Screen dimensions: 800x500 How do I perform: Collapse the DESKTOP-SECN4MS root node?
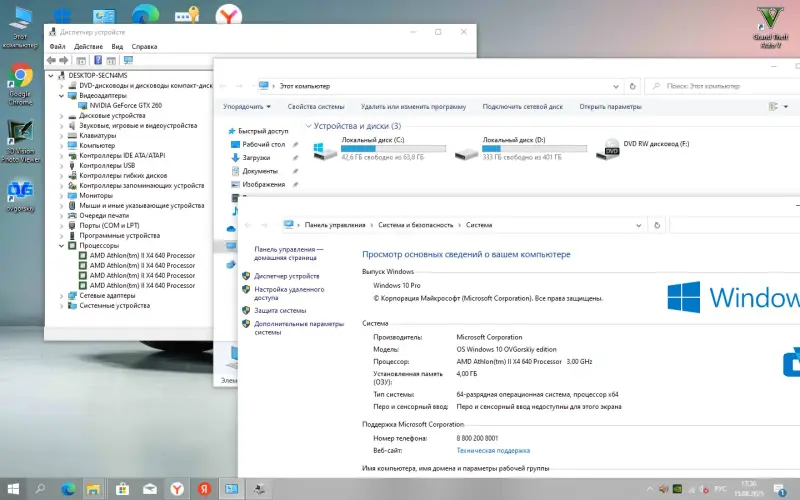tap(51, 76)
